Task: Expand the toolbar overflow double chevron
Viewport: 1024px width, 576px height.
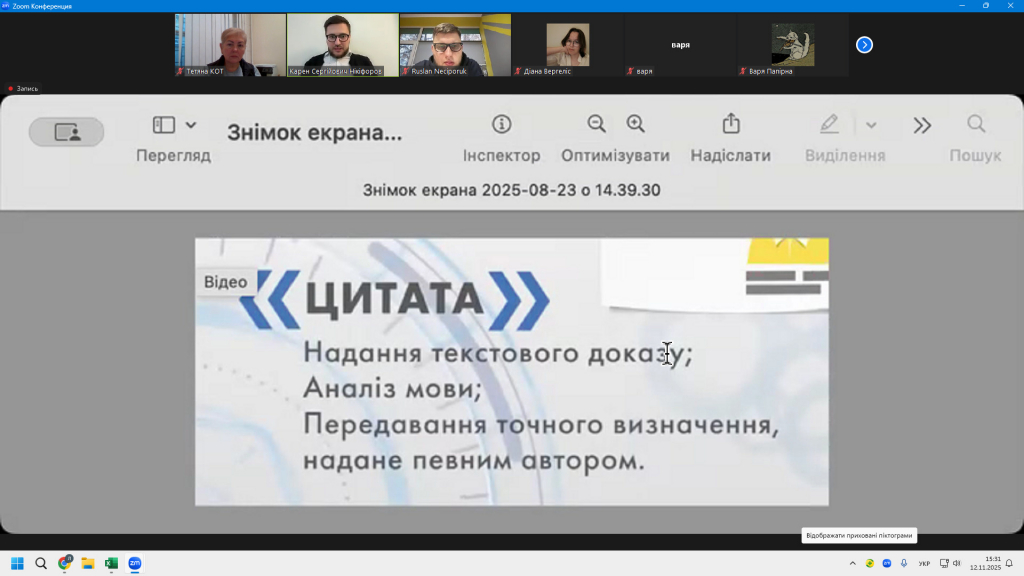Action: click(922, 125)
